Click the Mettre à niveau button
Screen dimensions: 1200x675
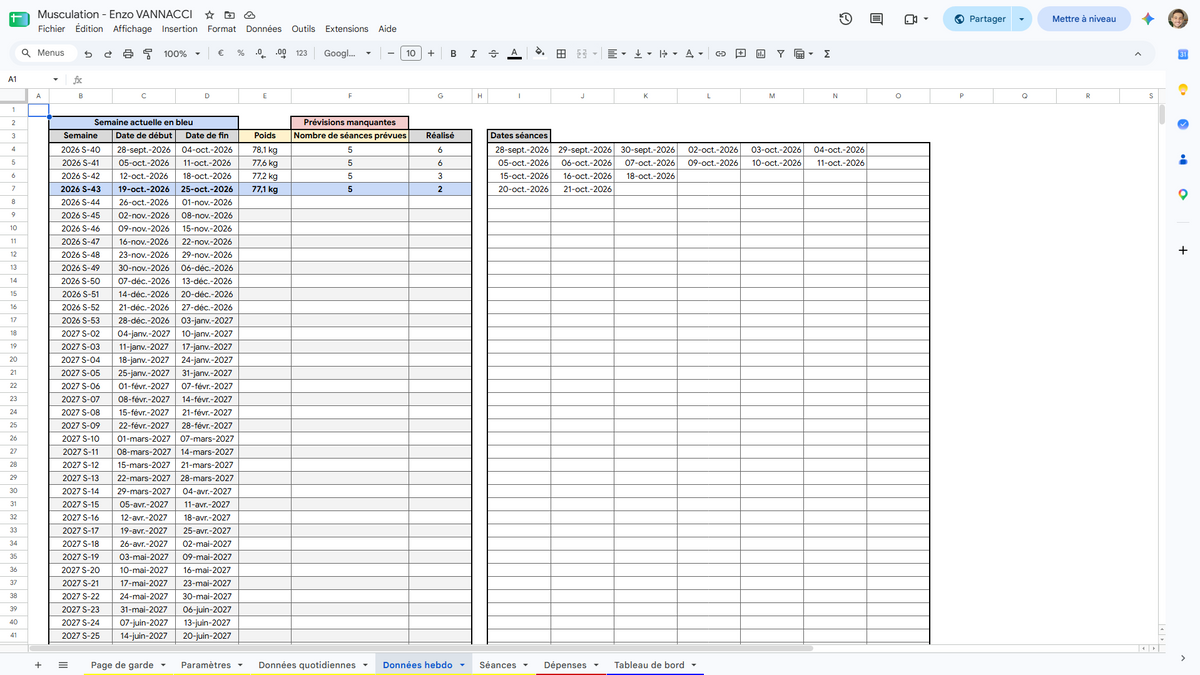(1084, 19)
